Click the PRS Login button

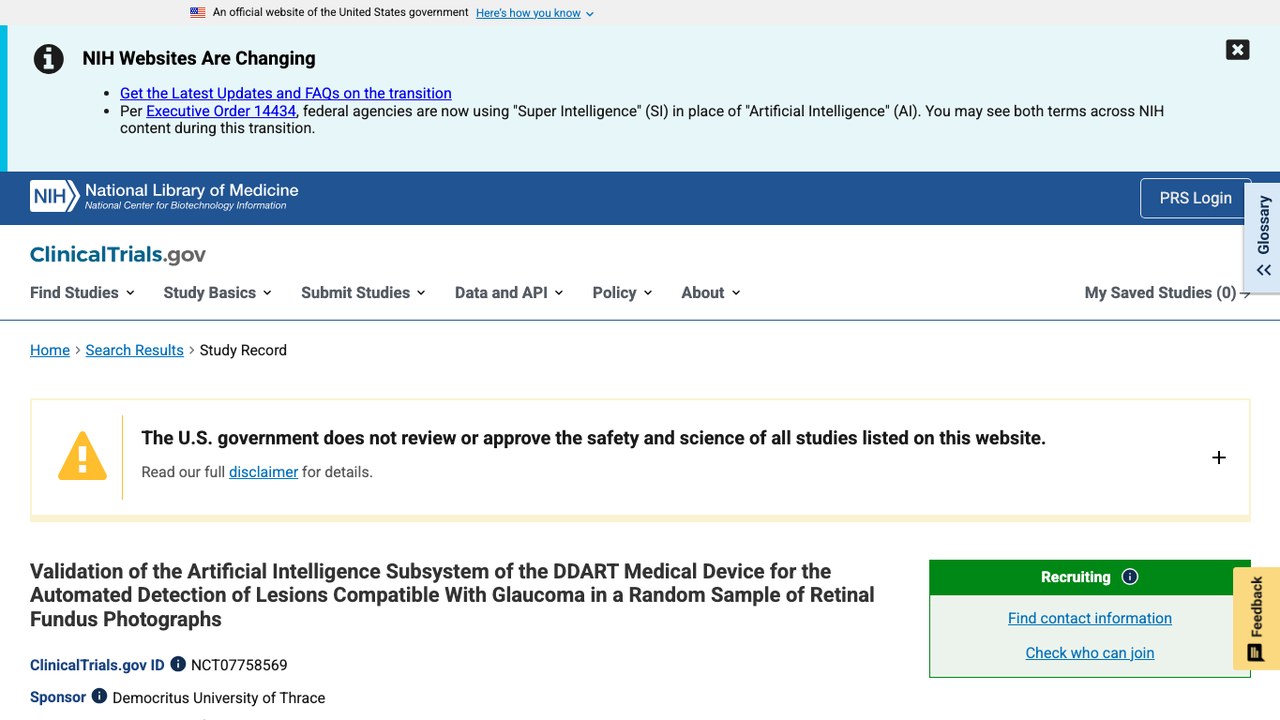point(1195,198)
